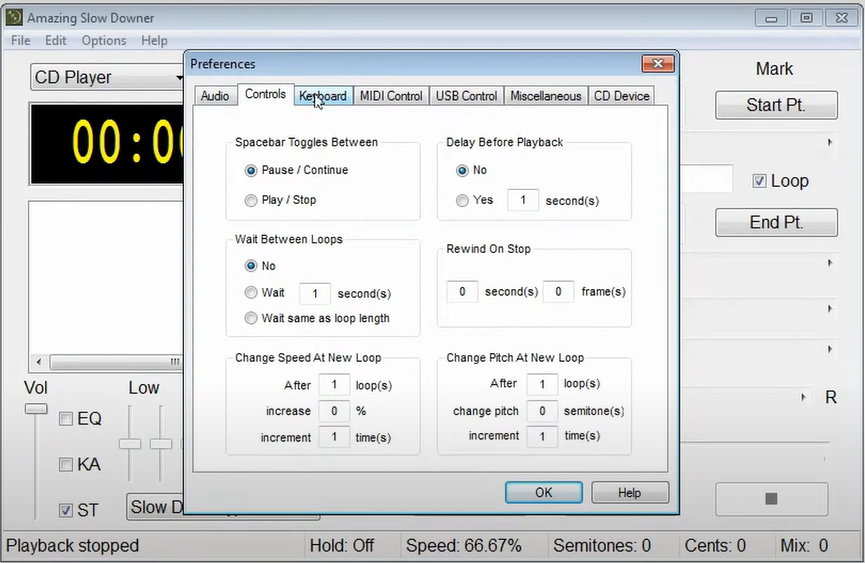Click the Help button in Preferences

(629, 492)
